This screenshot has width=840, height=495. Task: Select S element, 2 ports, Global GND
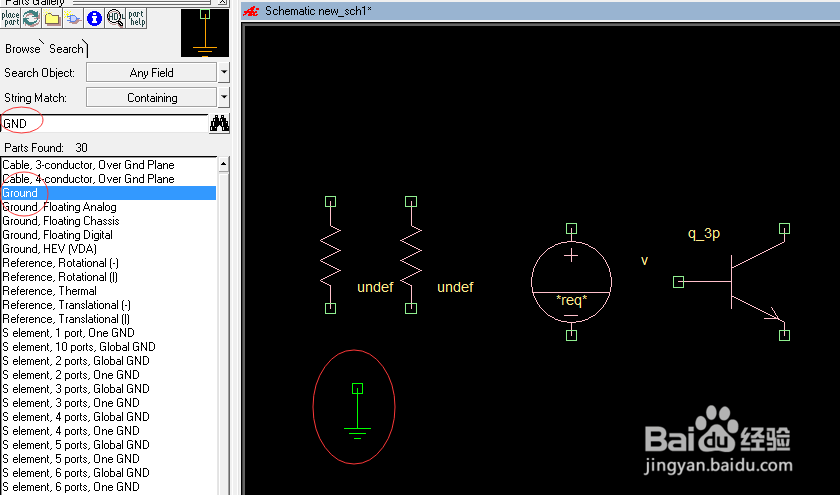[109, 361]
